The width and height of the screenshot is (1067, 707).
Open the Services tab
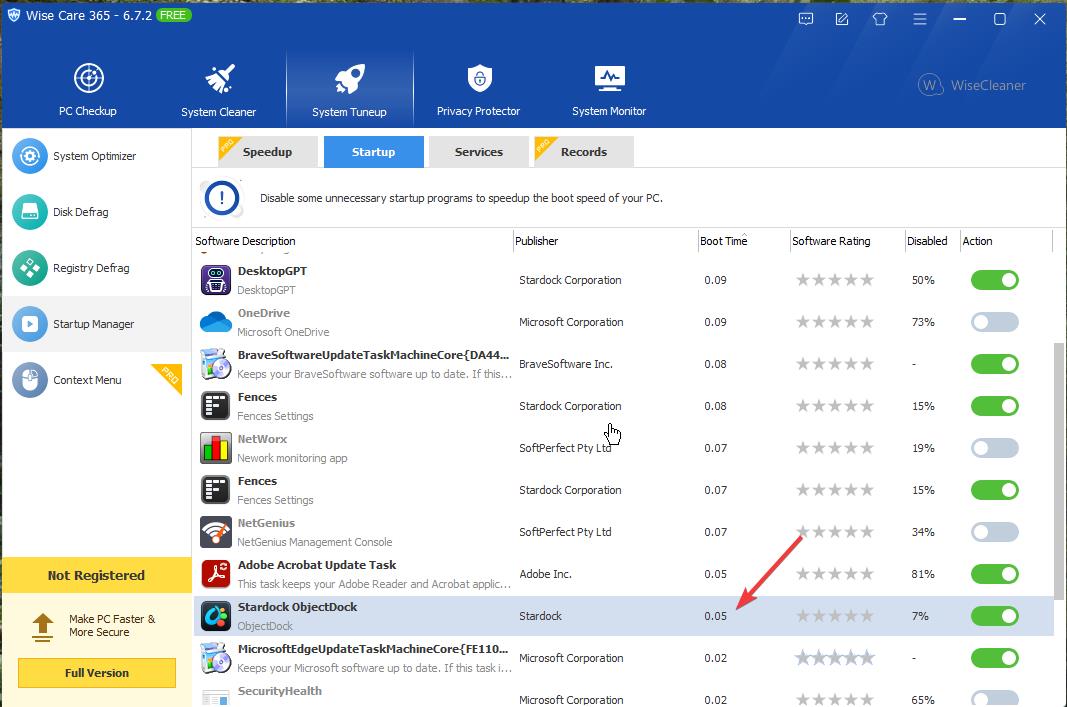click(479, 152)
